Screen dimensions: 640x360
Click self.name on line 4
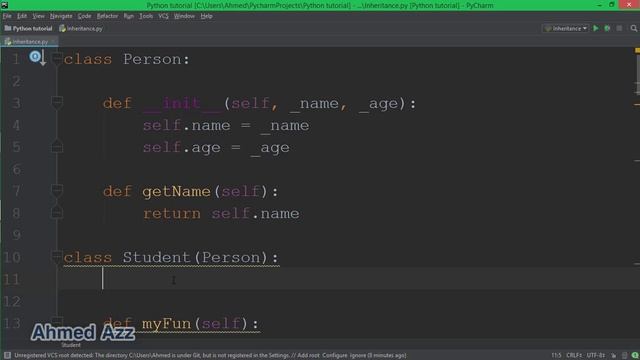coord(187,126)
